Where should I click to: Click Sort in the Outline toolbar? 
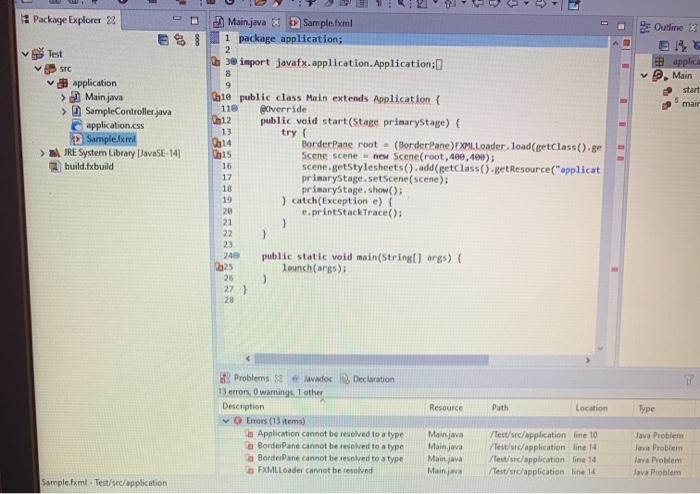[x=680, y=46]
